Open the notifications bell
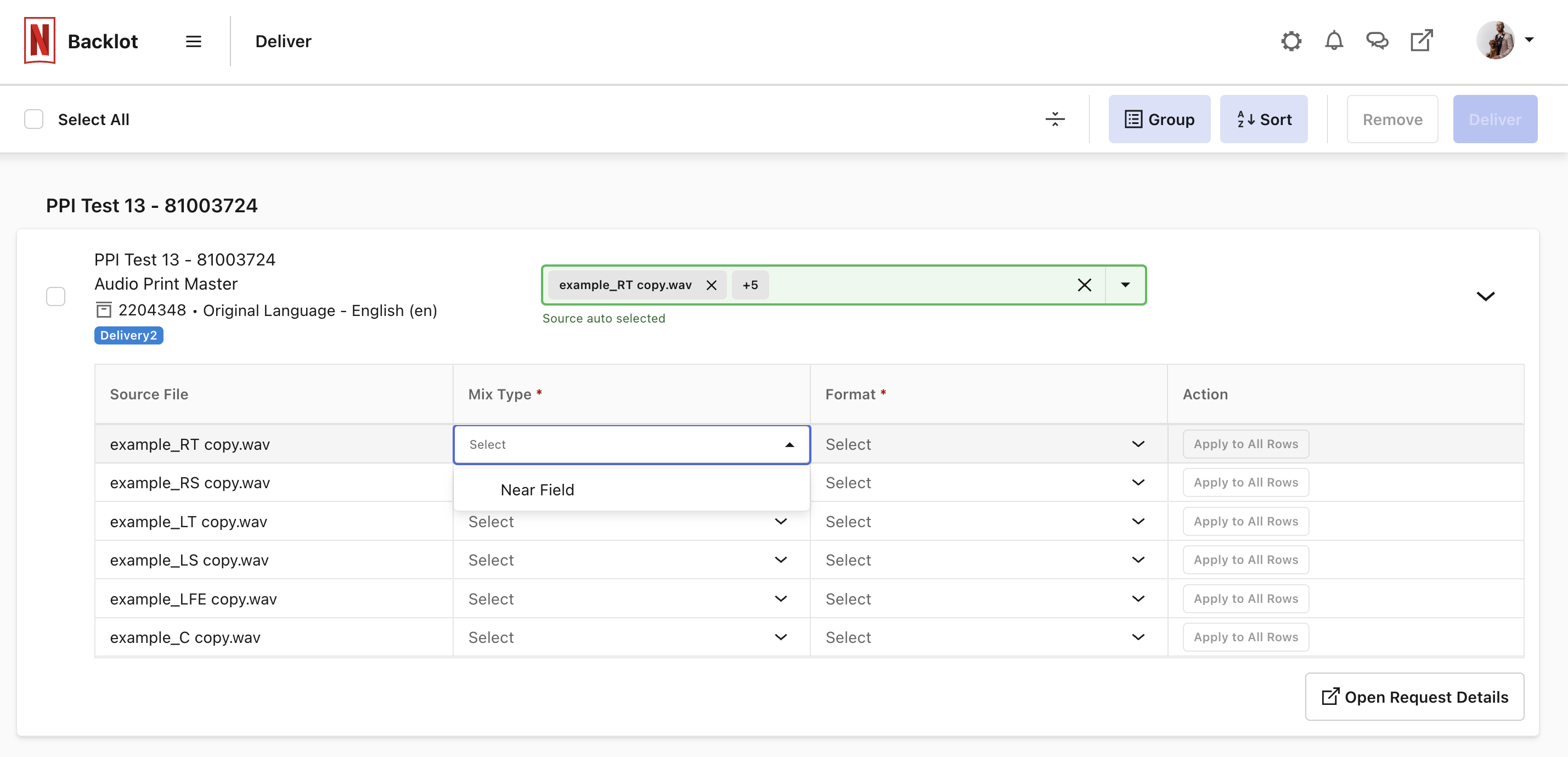1568x757 pixels. tap(1334, 41)
